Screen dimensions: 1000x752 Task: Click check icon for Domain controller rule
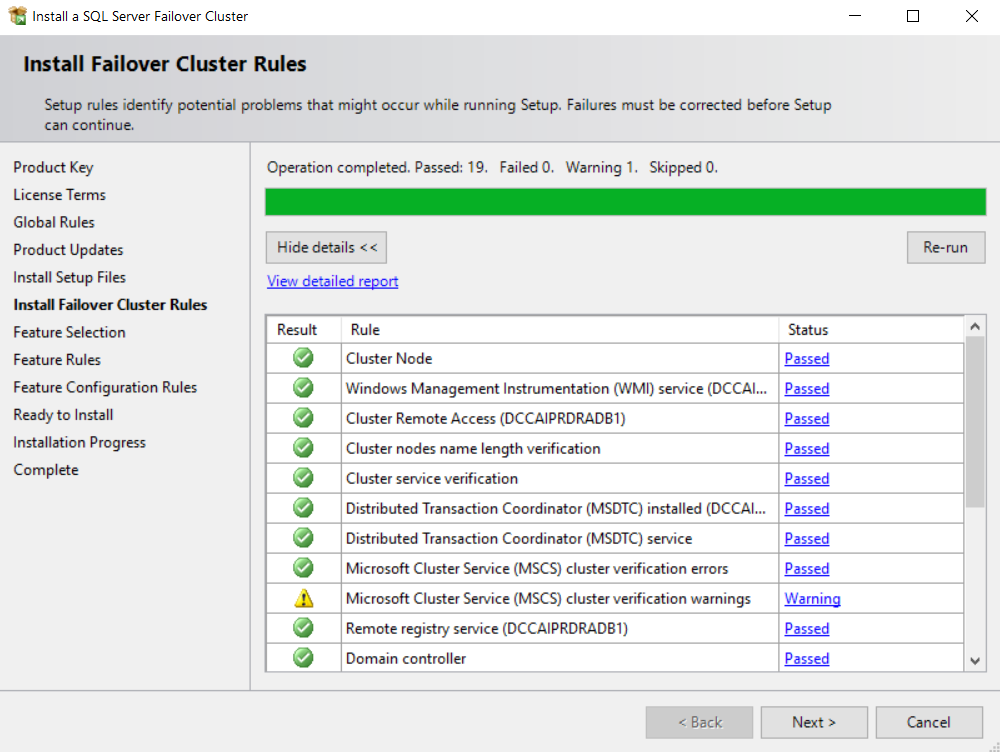[x=303, y=658]
